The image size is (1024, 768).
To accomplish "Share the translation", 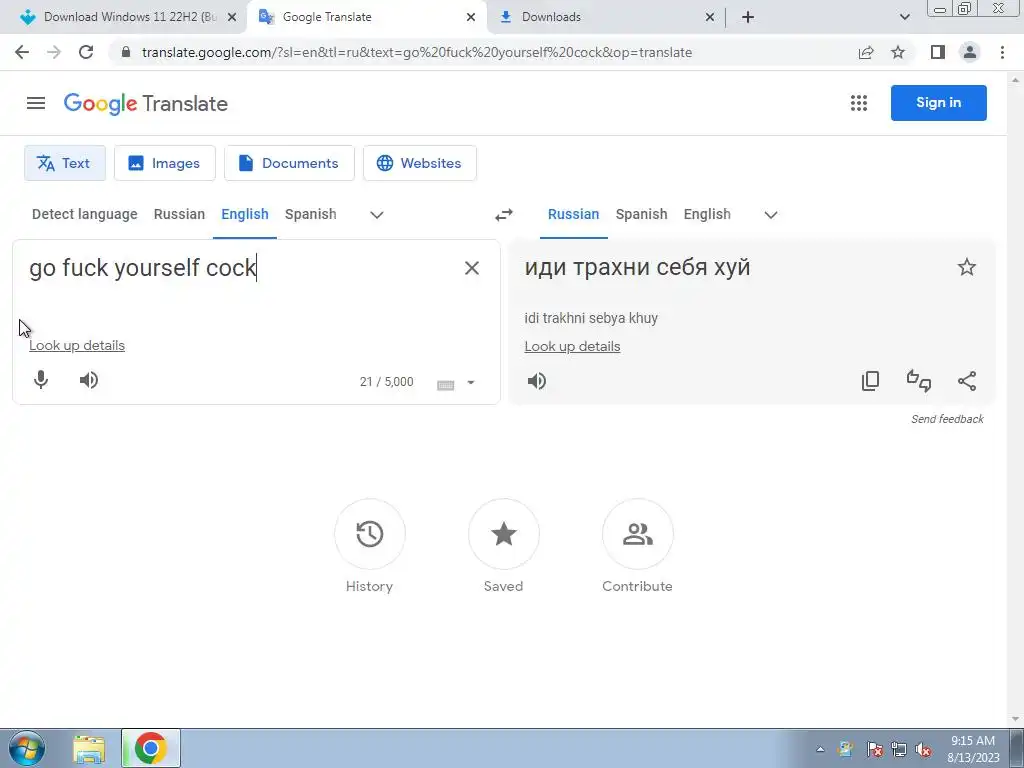I will (x=967, y=381).
